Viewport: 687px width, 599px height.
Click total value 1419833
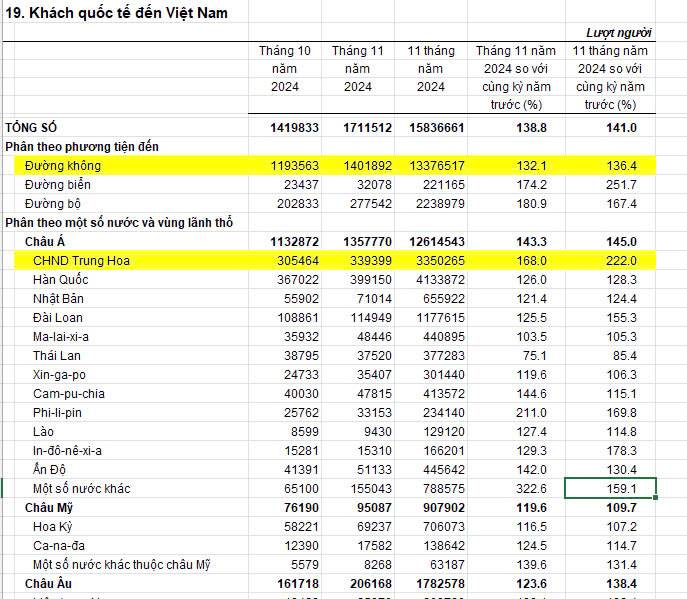pyautogui.click(x=294, y=128)
